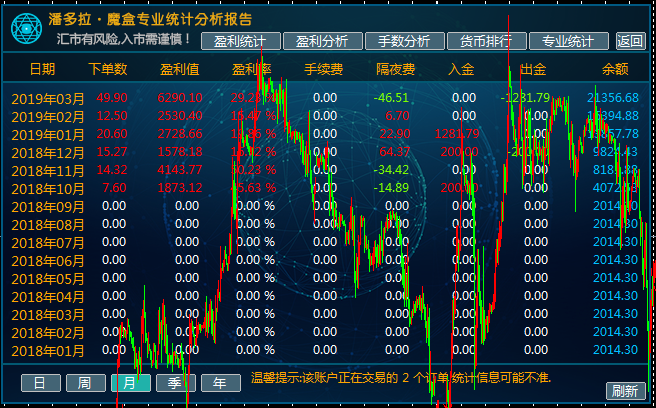Screen dimensions: 656x408
Task: Click order count 49.90
Action: (x=112, y=98)
